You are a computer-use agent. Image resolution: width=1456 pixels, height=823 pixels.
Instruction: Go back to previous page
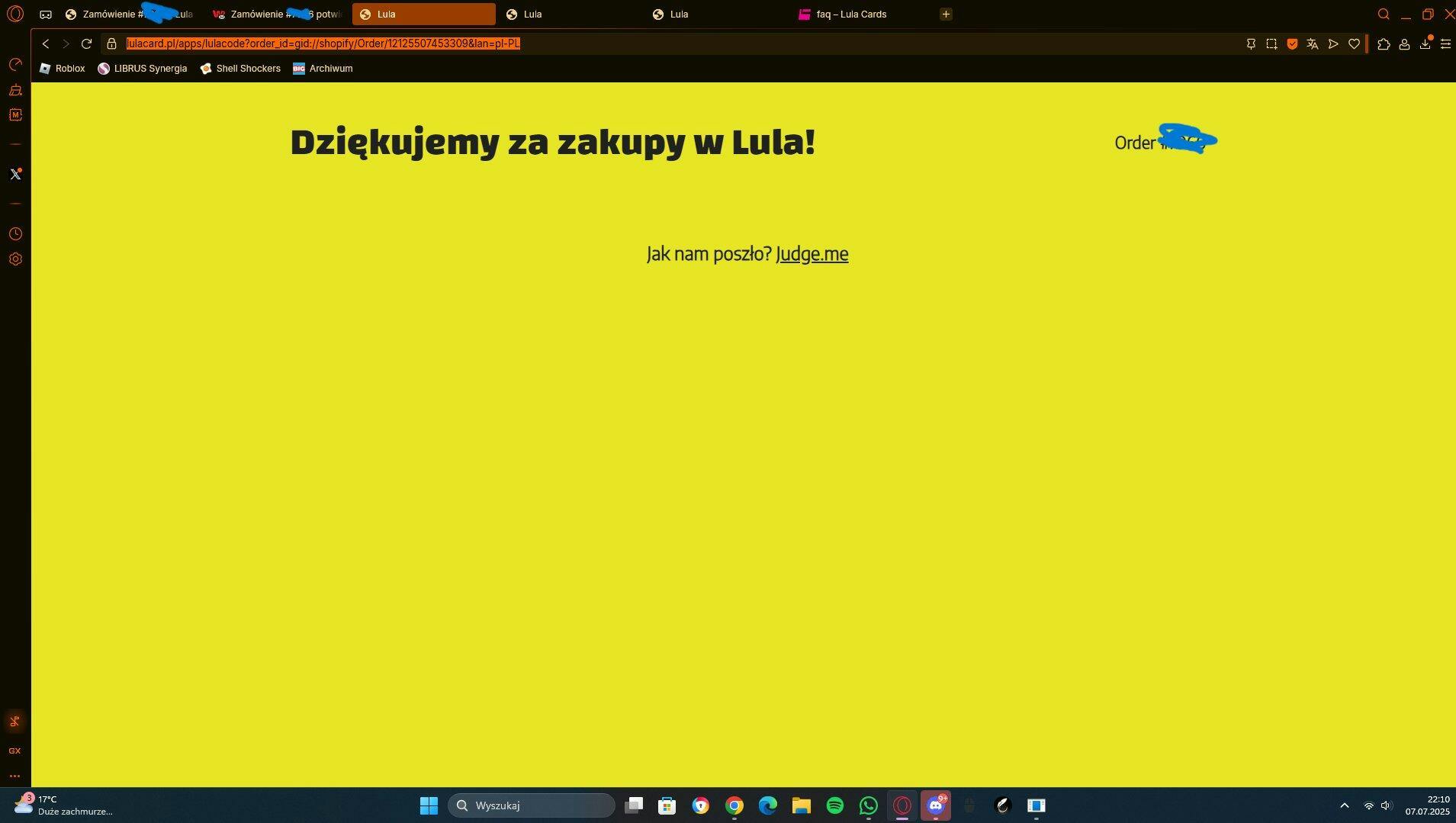46,43
